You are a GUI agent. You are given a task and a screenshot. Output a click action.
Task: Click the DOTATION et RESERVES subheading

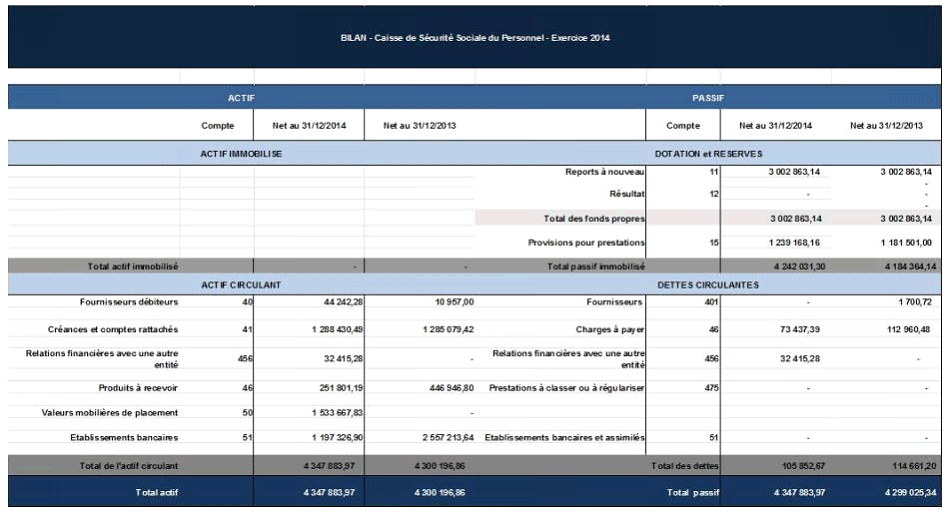point(708,153)
